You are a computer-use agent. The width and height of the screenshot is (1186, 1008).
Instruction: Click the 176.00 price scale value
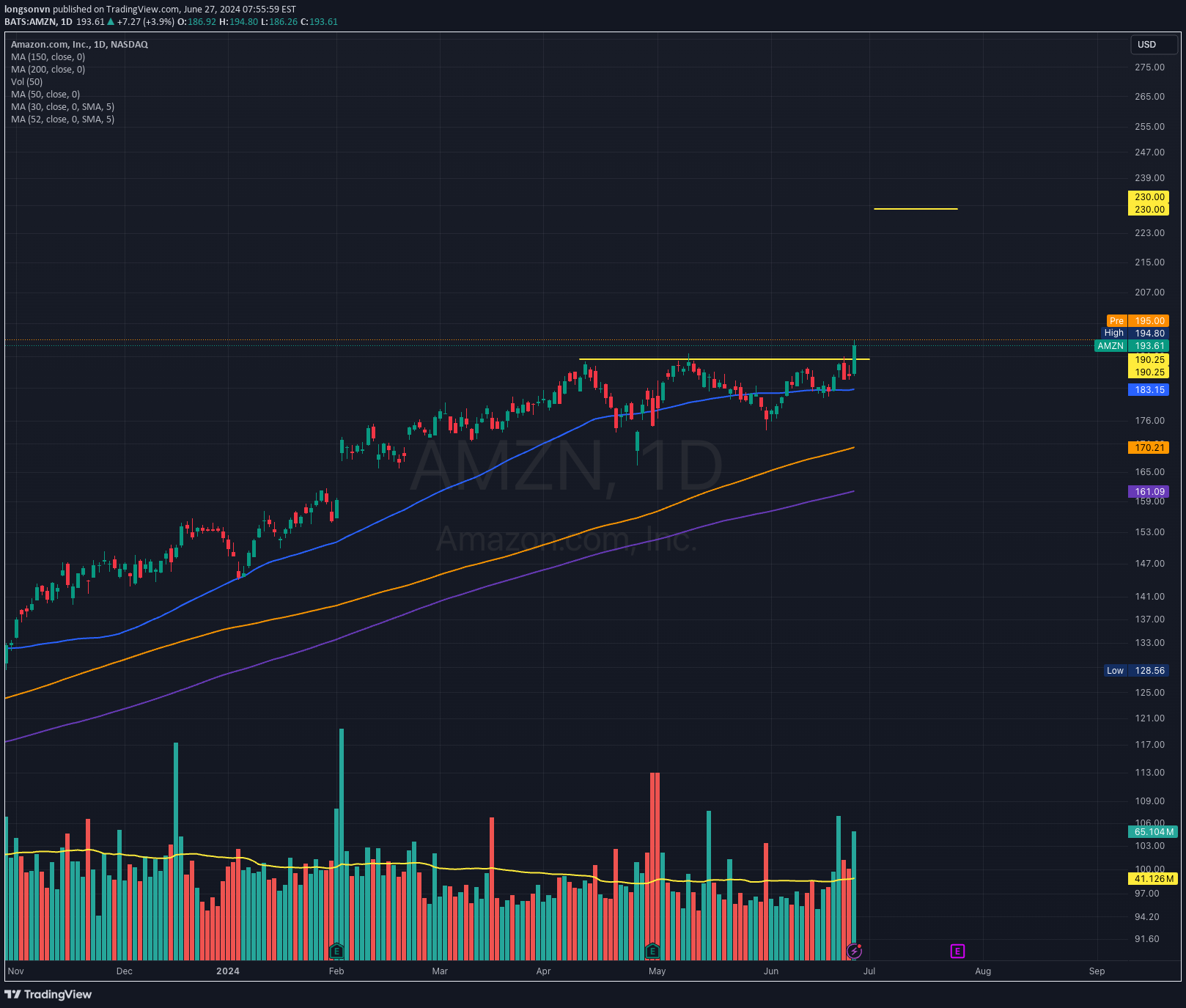click(x=1149, y=421)
